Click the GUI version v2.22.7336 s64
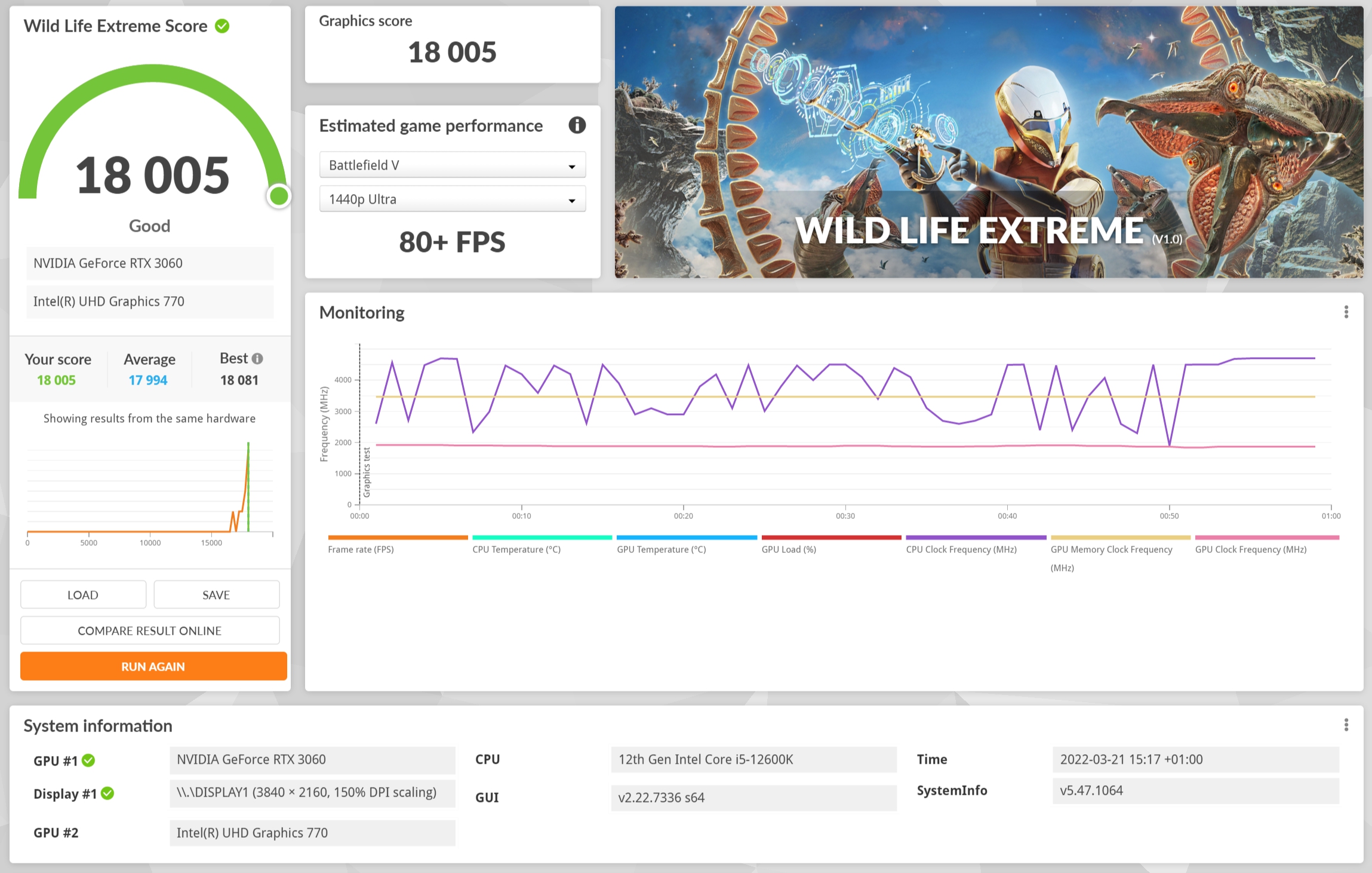This screenshot has width=1372, height=873. 753,798
